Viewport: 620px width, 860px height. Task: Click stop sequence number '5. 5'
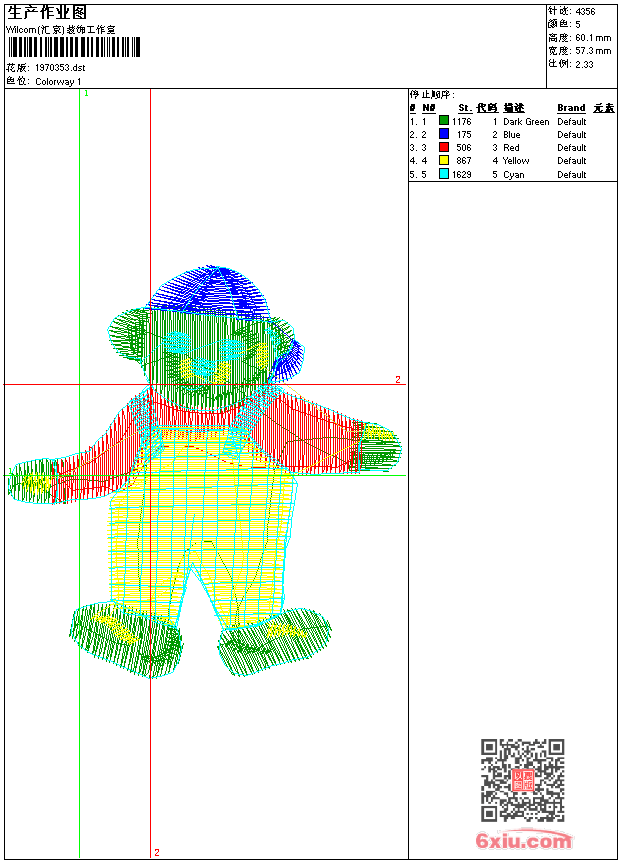point(418,174)
